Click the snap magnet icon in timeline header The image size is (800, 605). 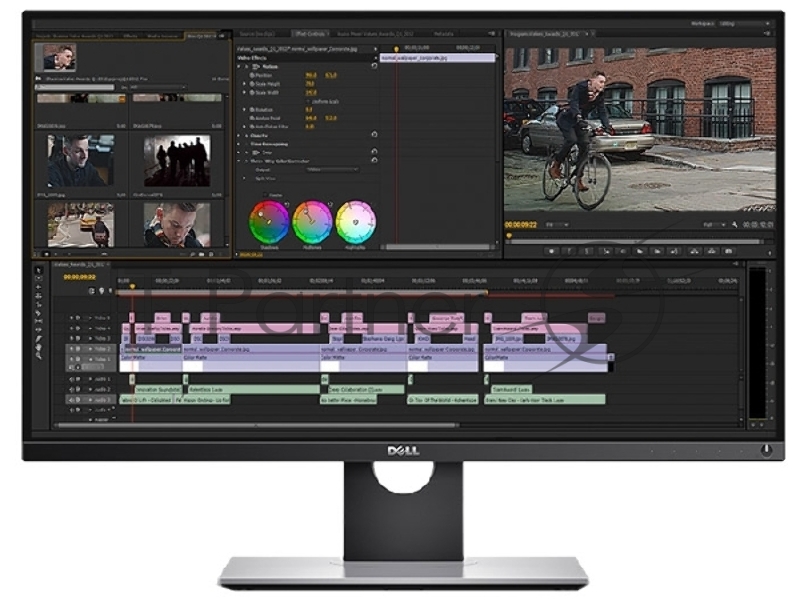click(91, 291)
